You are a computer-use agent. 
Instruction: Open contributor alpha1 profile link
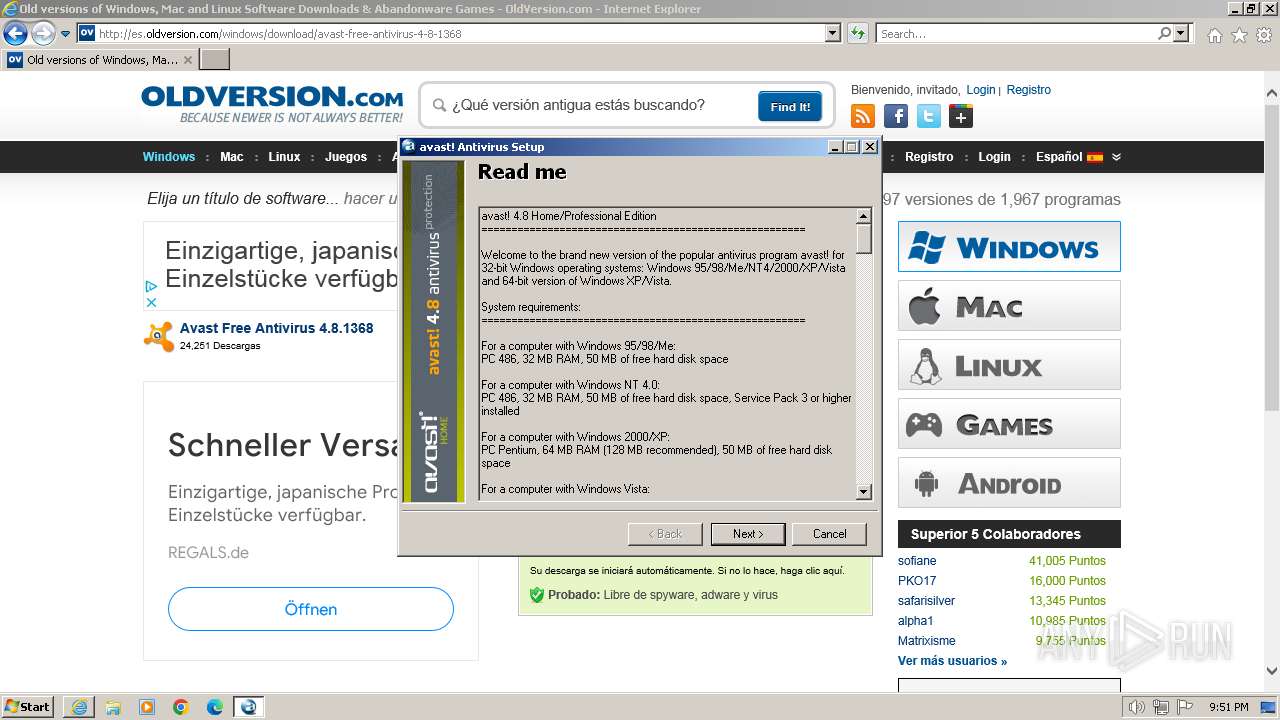pyautogui.click(x=915, y=621)
